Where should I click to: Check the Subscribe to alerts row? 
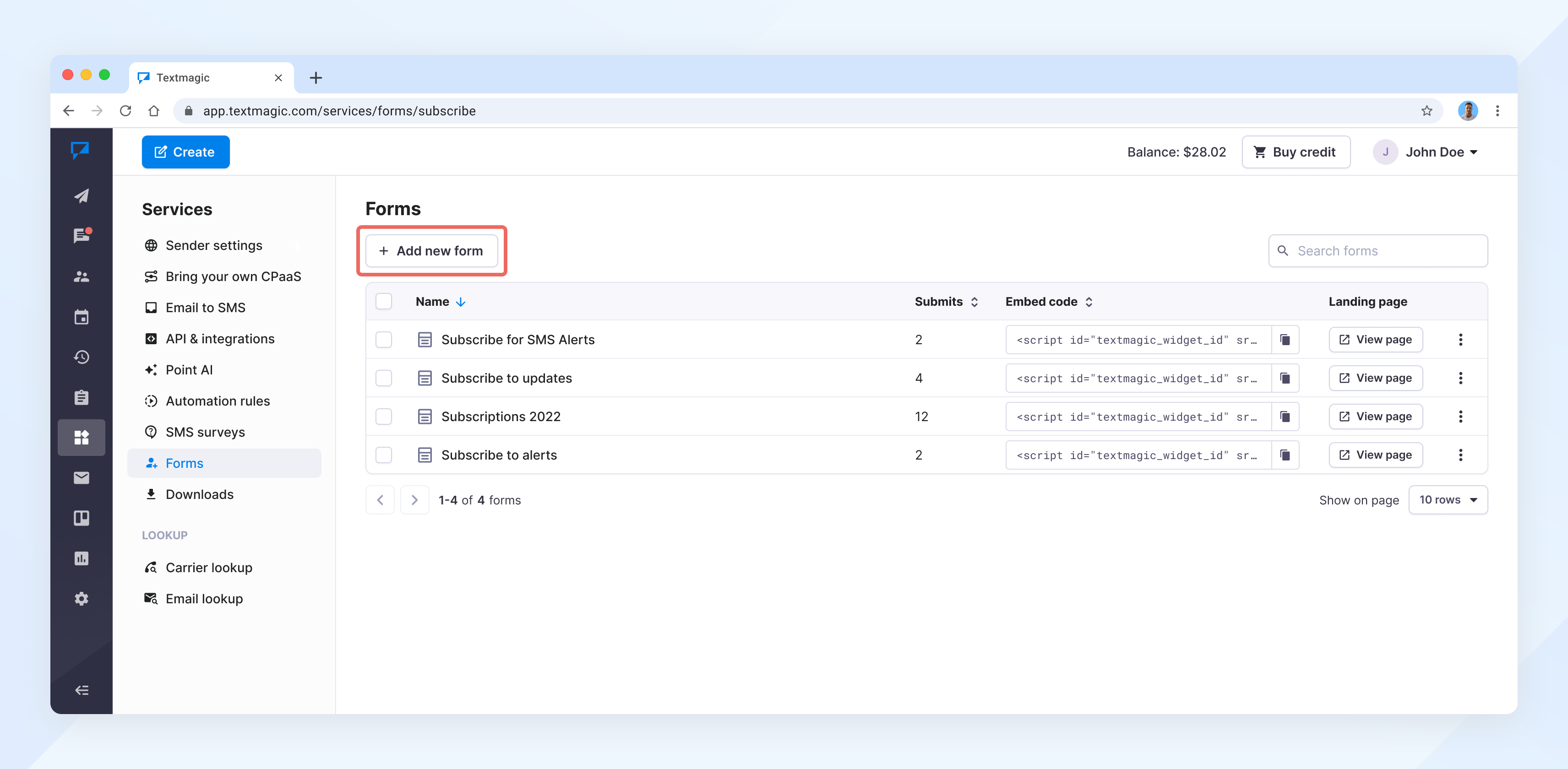[383, 455]
